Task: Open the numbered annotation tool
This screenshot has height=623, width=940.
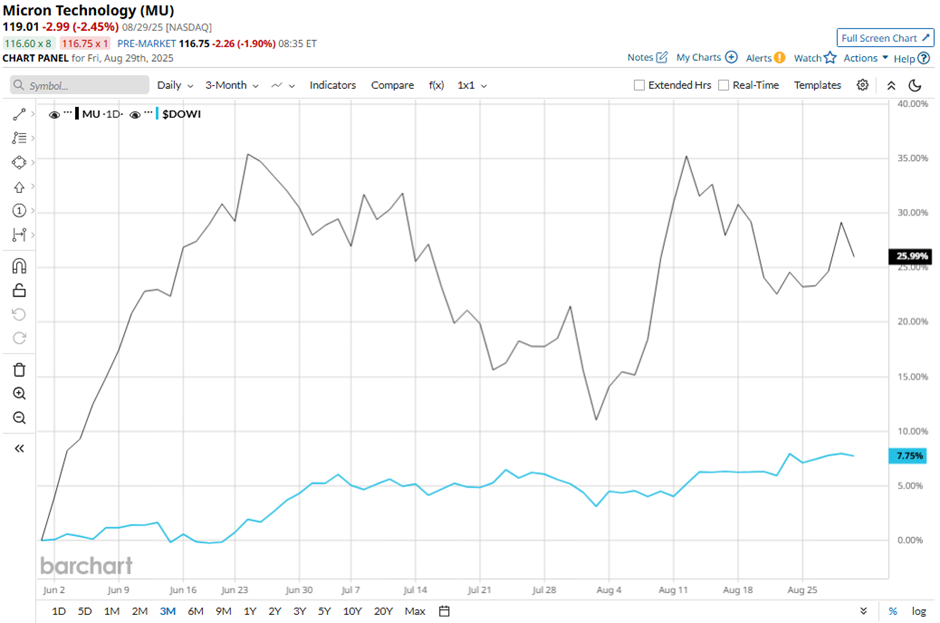Action: (19, 210)
